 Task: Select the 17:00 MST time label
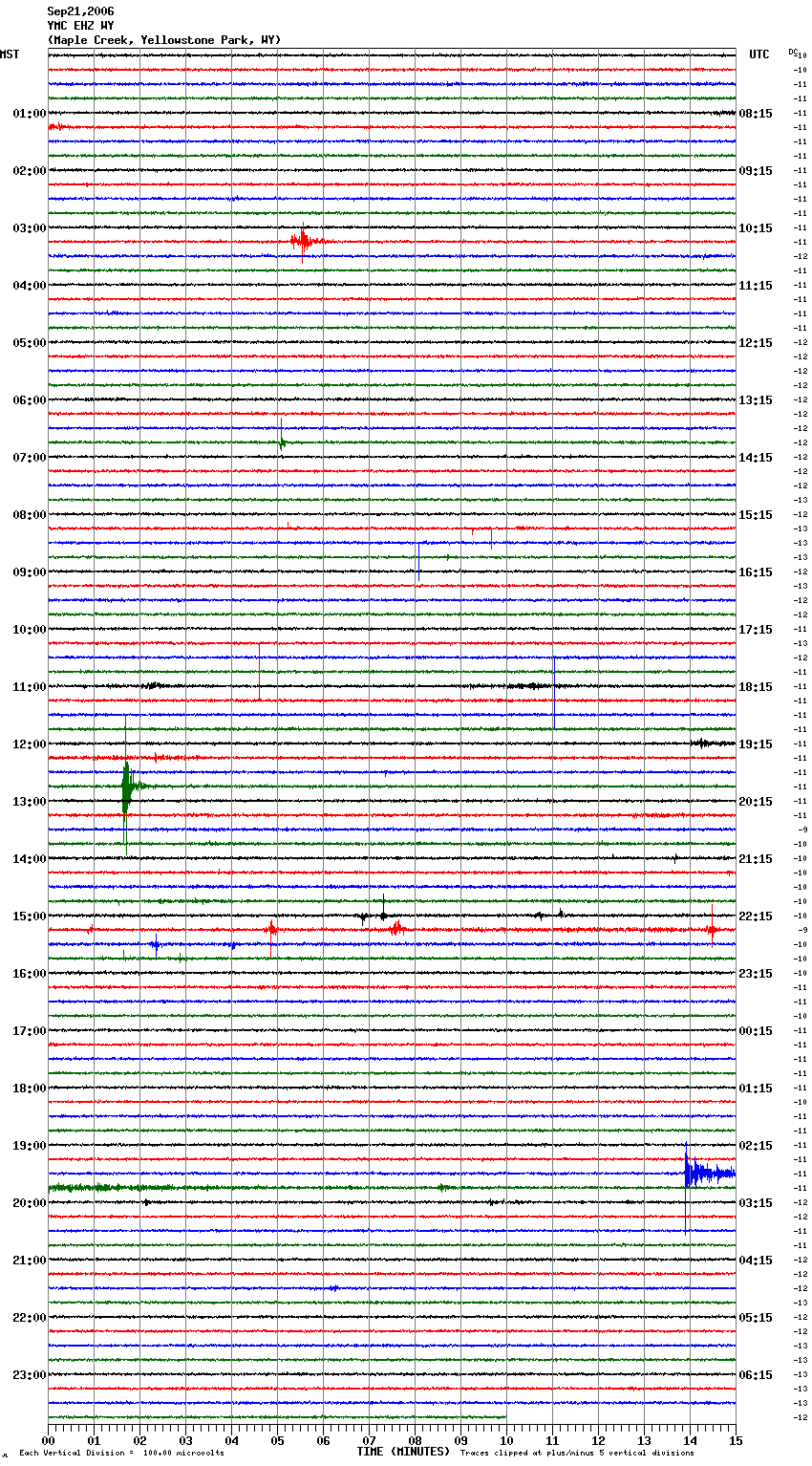30,1031
